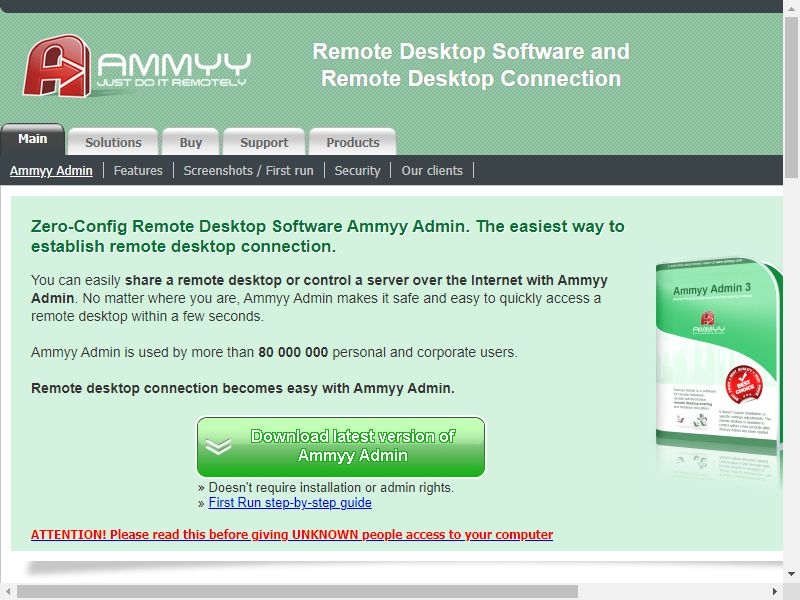
Task: Open Screenshots / First run page
Action: click(x=248, y=170)
